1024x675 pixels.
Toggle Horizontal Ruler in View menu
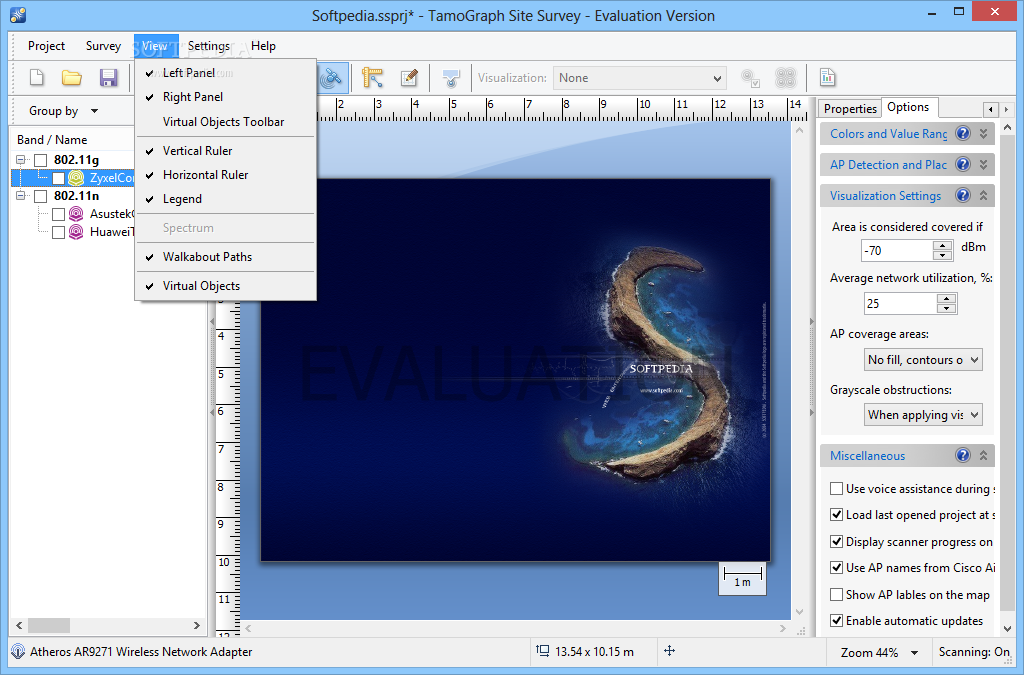225,174
